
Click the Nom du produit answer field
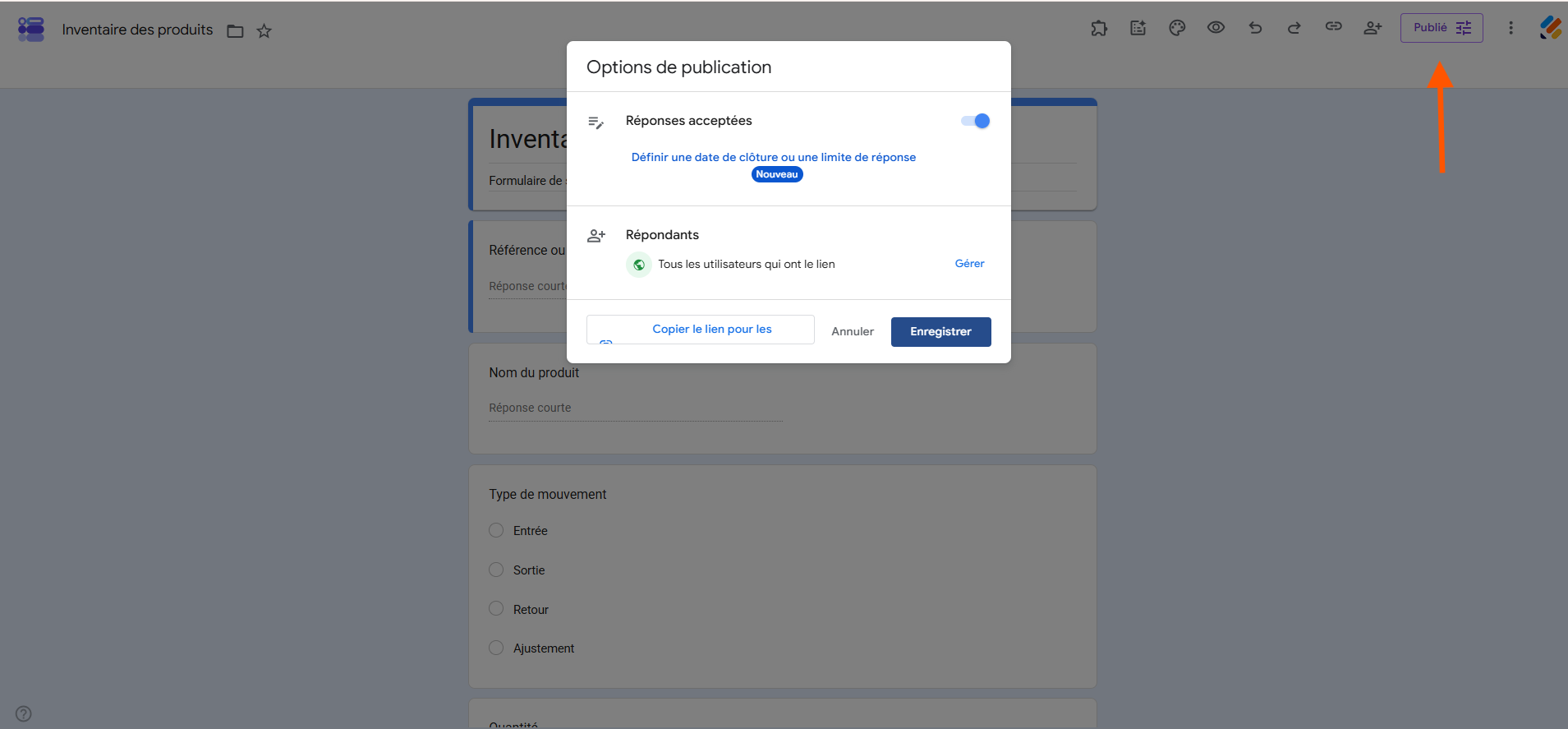pos(636,408)
